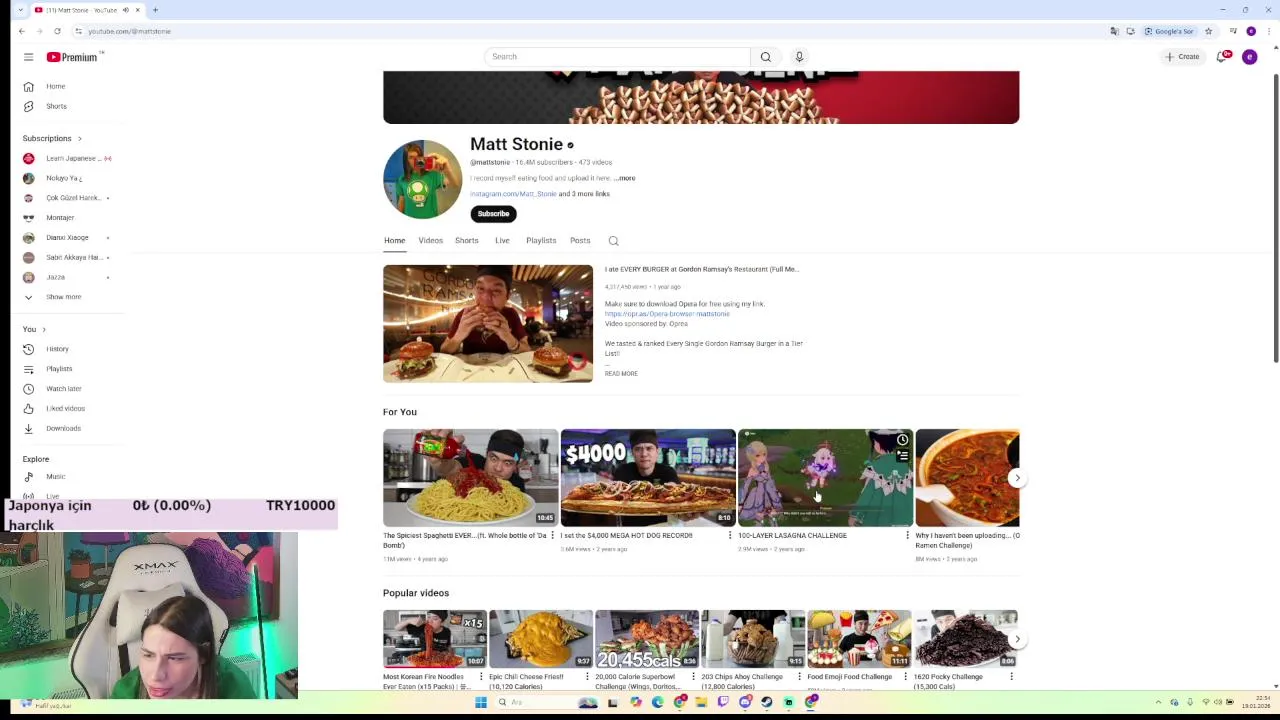This screenshot has height=720, width=1280.
Task: Open the Epic Chili Cheese Fries thumbnail
Action: [x=541, y=639]
